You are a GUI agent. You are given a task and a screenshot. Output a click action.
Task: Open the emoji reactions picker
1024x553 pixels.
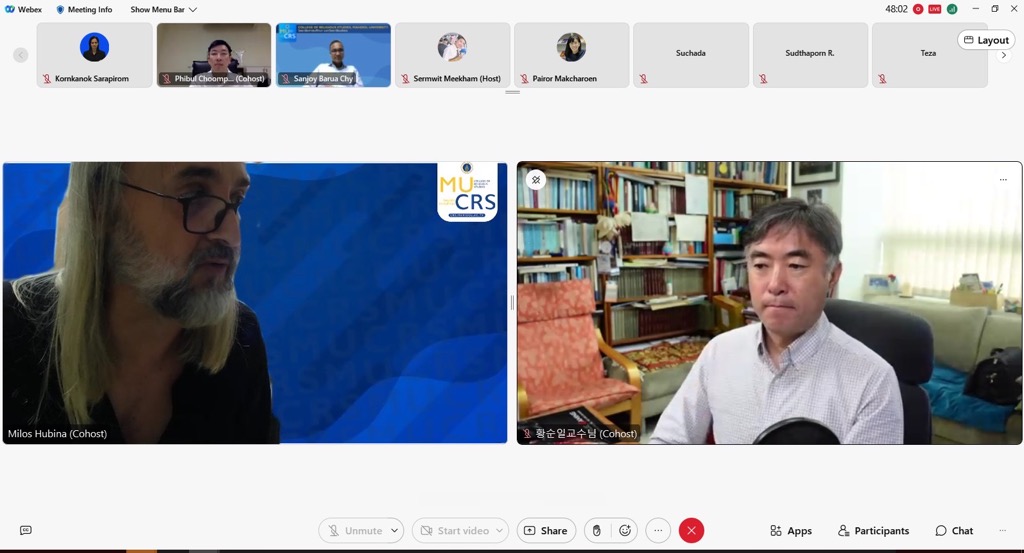(x=625, y=531)
